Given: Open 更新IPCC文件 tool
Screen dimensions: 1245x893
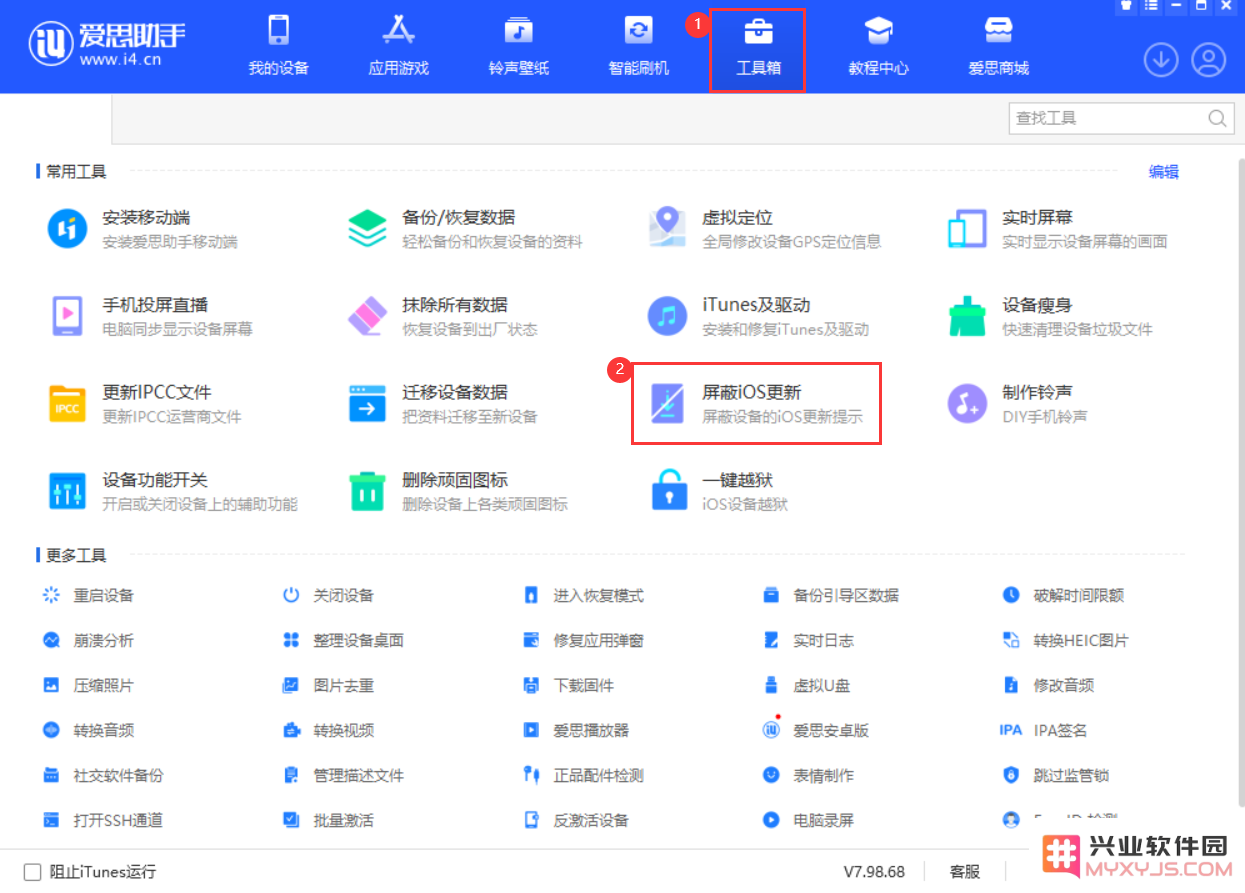Looking at the screenshot, I should [x=145, y=403].
